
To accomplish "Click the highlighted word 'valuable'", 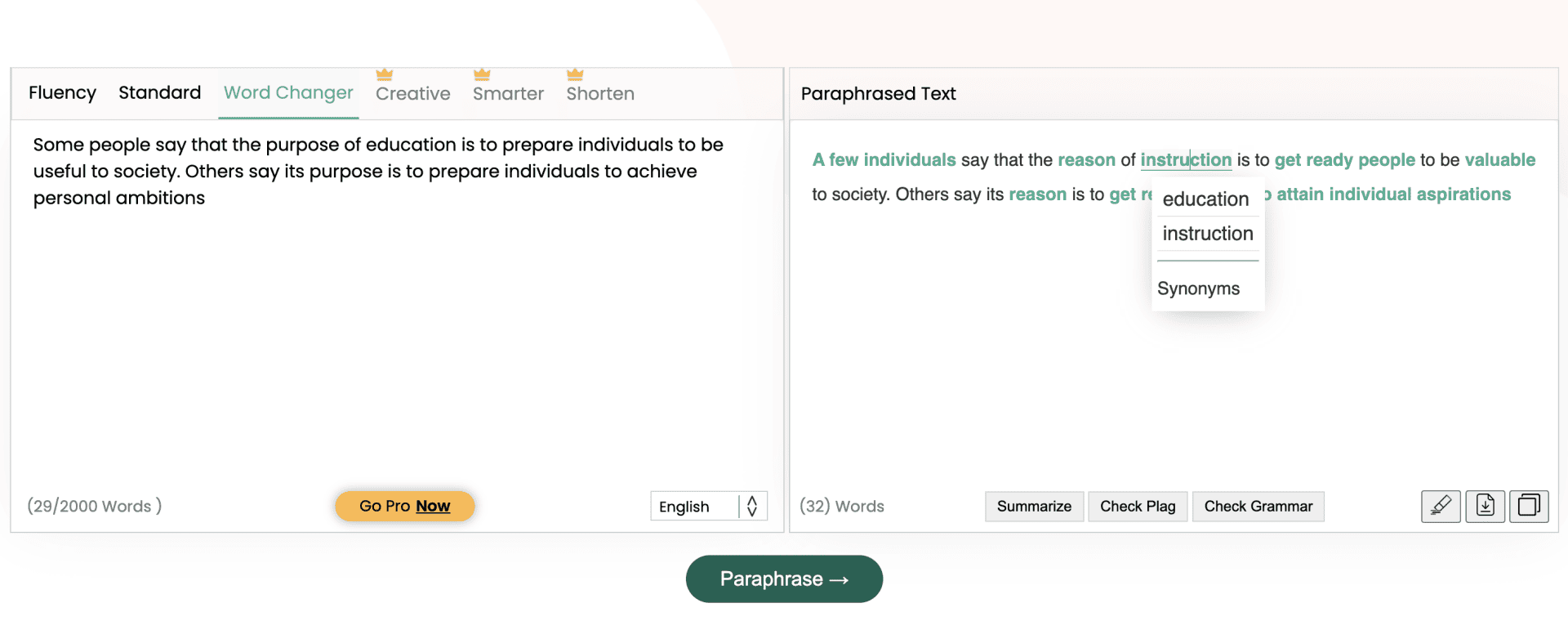I will [x=1499, y=160].
